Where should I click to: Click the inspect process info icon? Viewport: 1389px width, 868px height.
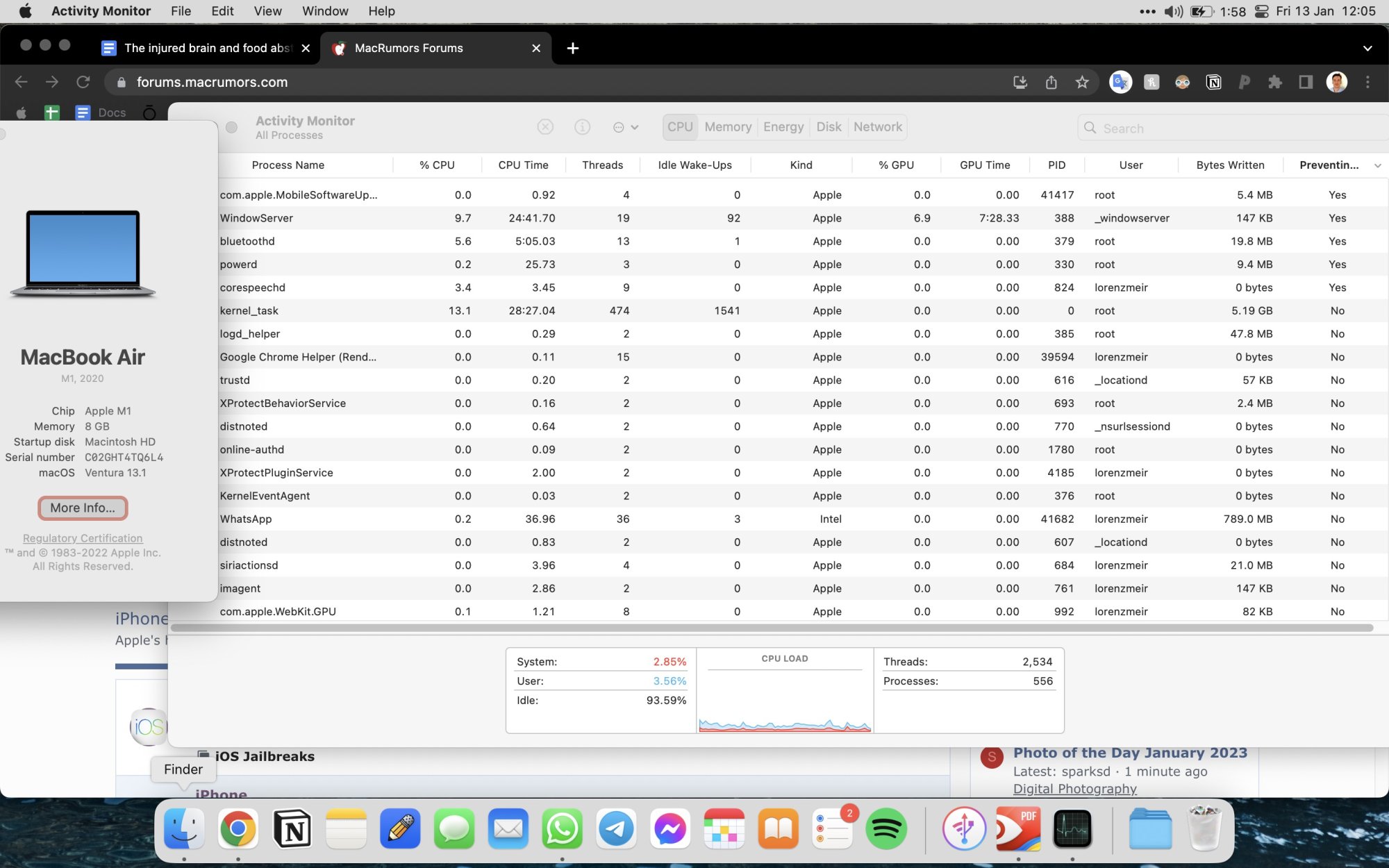(582, 127)
